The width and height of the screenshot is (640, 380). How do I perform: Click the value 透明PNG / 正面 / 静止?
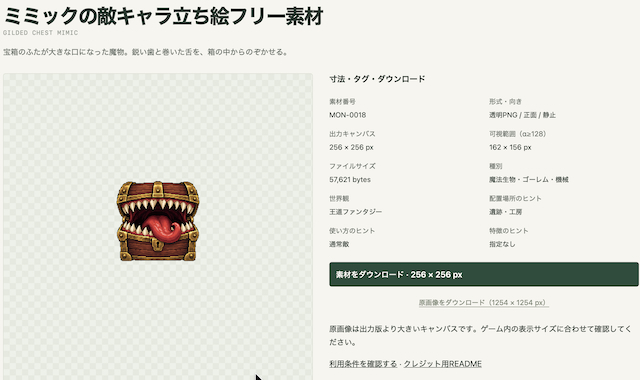(x=522, y=115)
